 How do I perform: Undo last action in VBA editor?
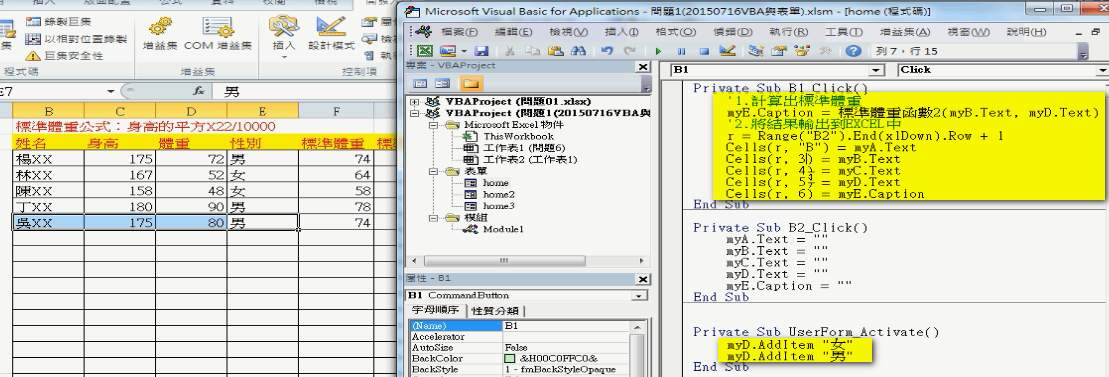(607, 51)
